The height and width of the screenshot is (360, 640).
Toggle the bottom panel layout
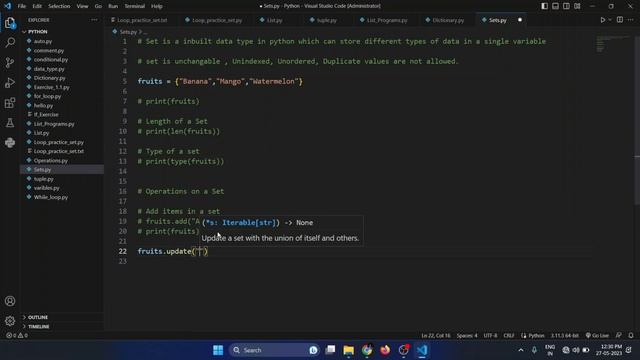(556, 6)
